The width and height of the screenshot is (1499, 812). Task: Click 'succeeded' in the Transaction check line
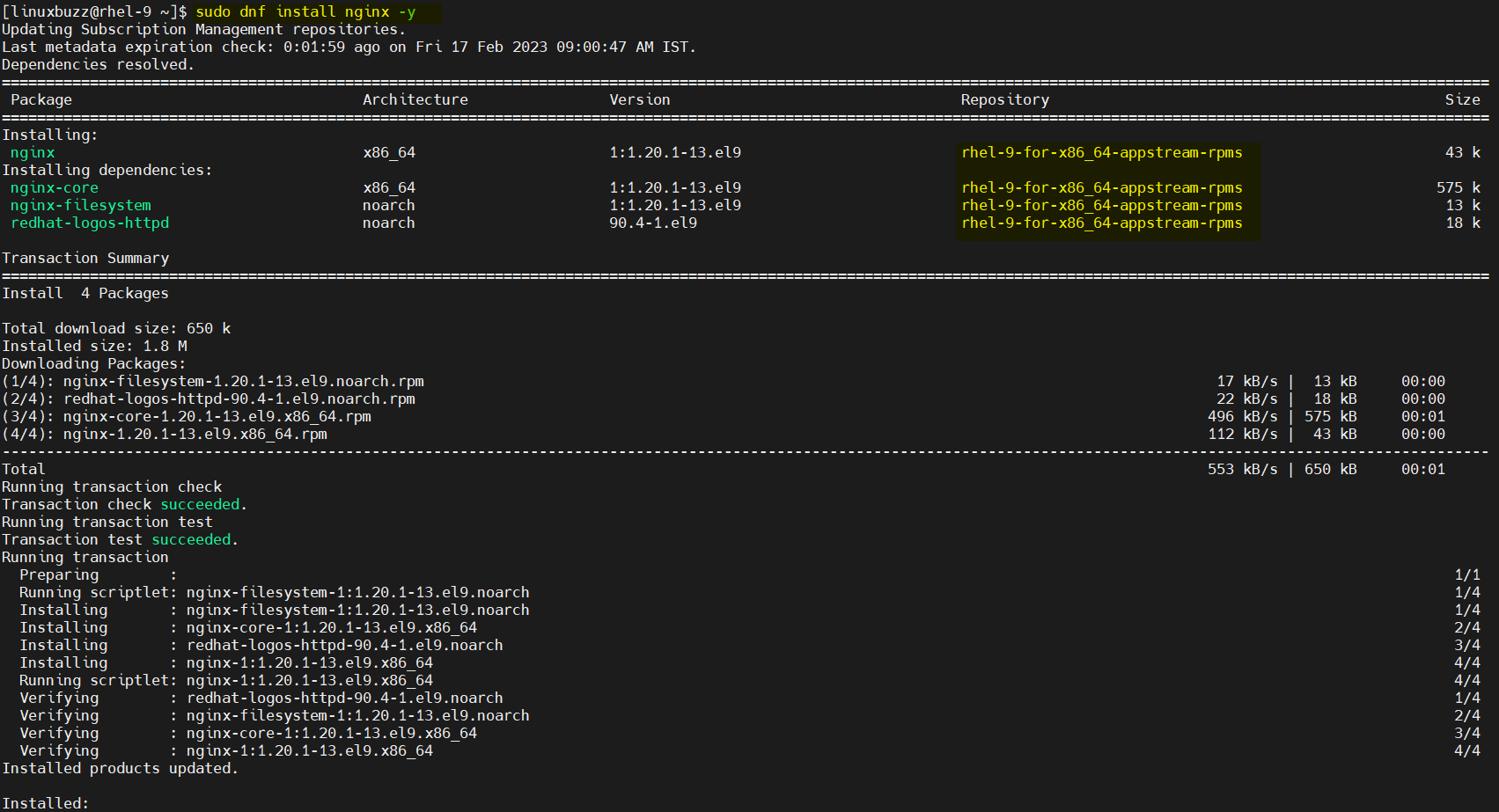pyautogui.click(x=200, y=504)
